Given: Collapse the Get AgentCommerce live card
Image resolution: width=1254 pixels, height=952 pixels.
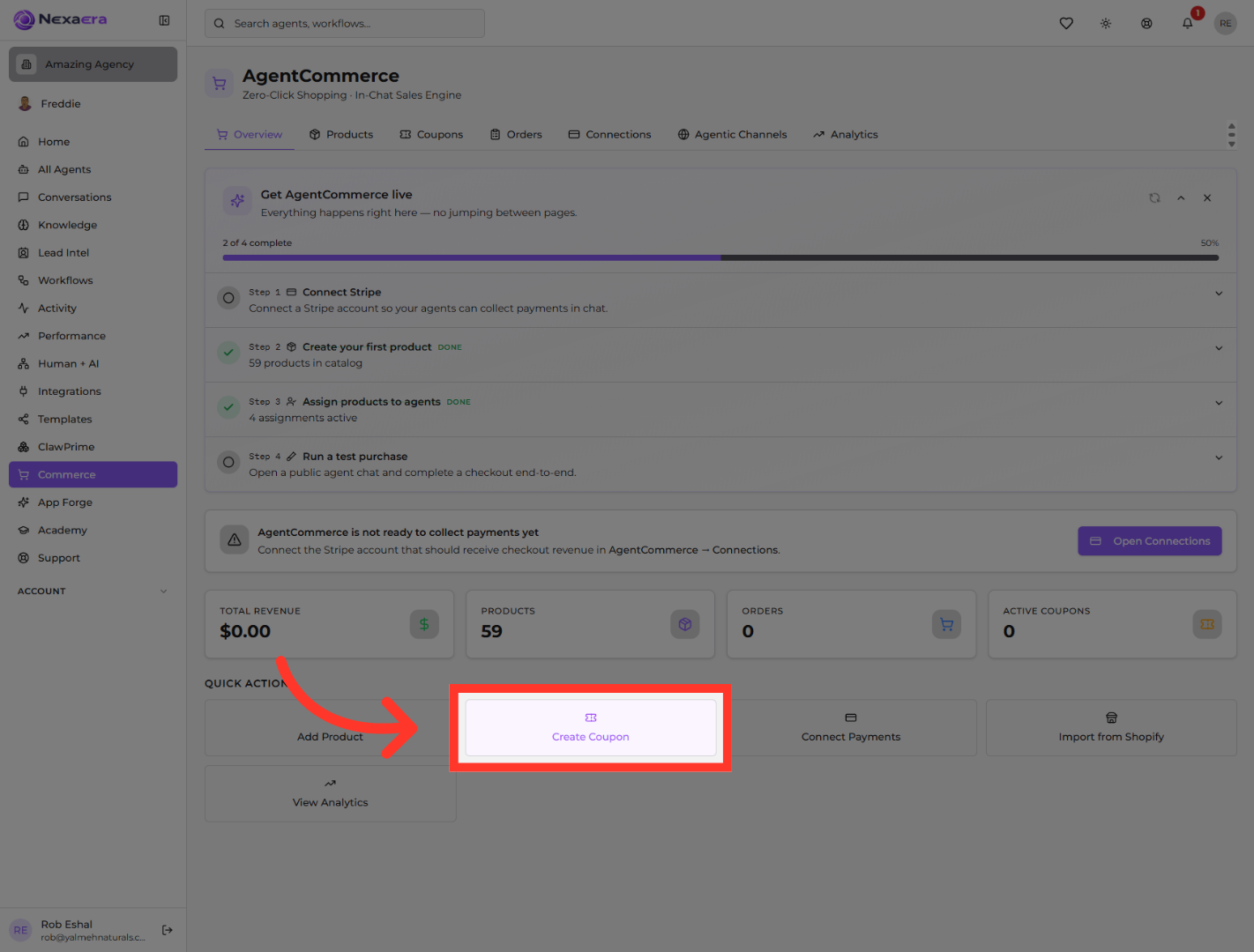Looking at the screenshot, I should coord(1181,198).
